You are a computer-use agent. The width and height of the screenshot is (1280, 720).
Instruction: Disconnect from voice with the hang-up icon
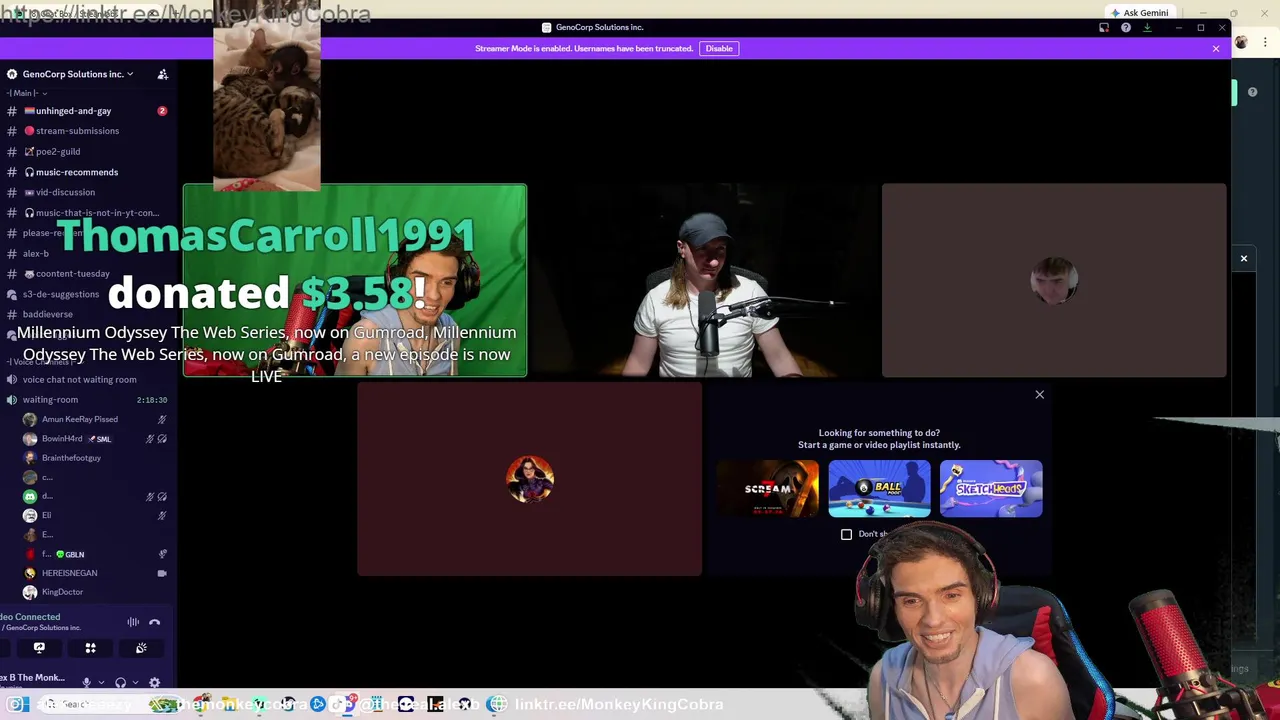click(155, 622)
